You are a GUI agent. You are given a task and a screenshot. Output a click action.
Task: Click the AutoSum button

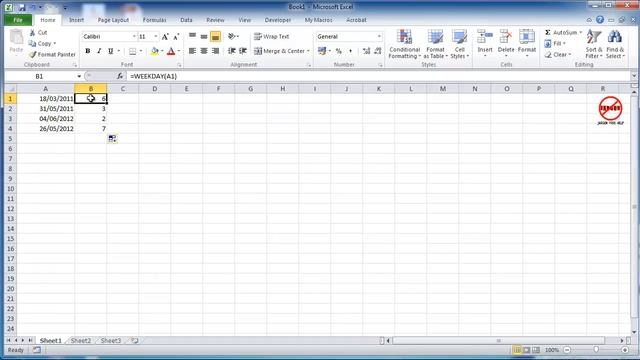click(x=561, y=32)
